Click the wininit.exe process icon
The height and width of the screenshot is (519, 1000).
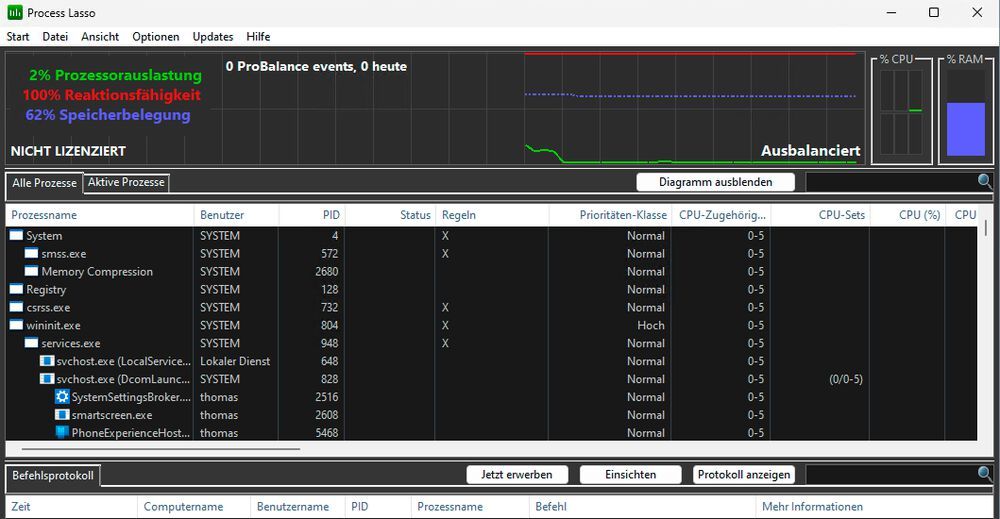17,325
